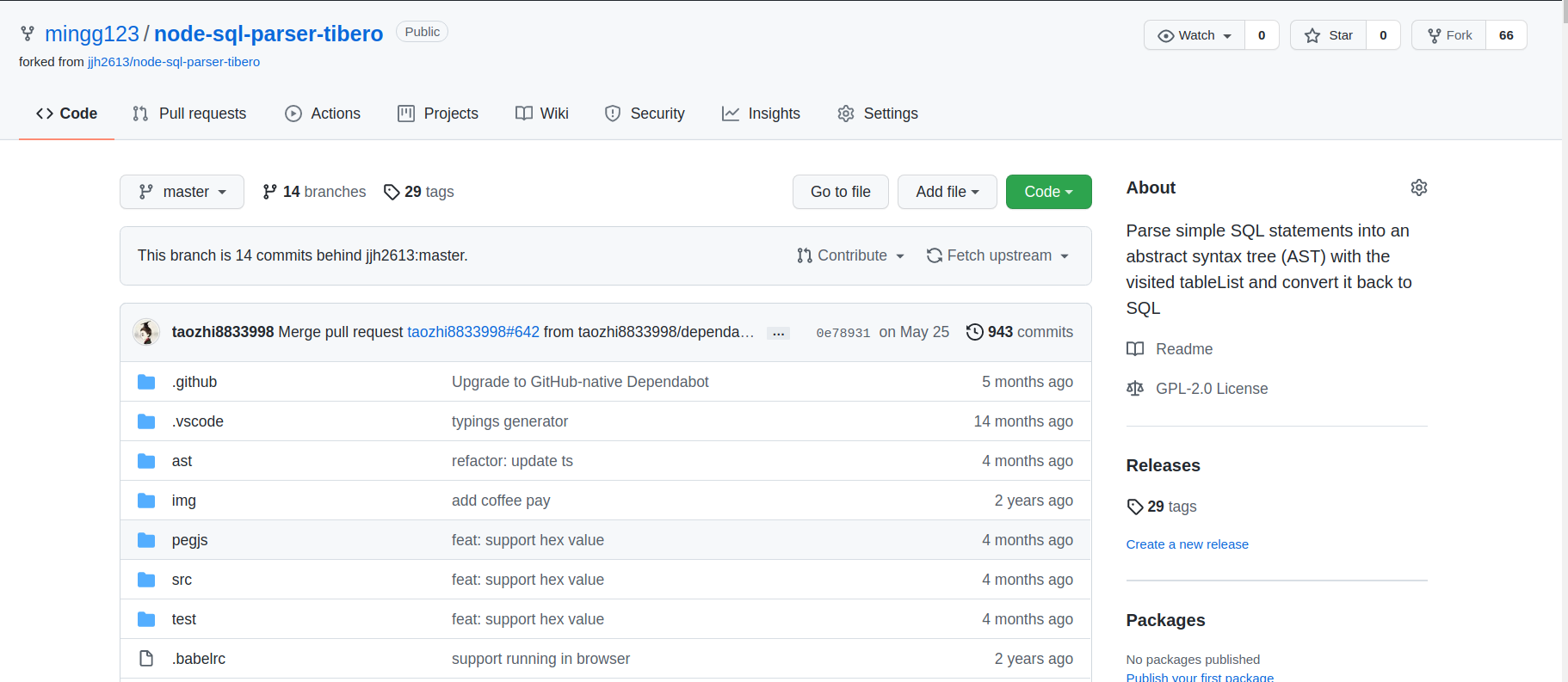1568x682 pixels.
Task: Open the Contribute dropdown
Action: 850,255
